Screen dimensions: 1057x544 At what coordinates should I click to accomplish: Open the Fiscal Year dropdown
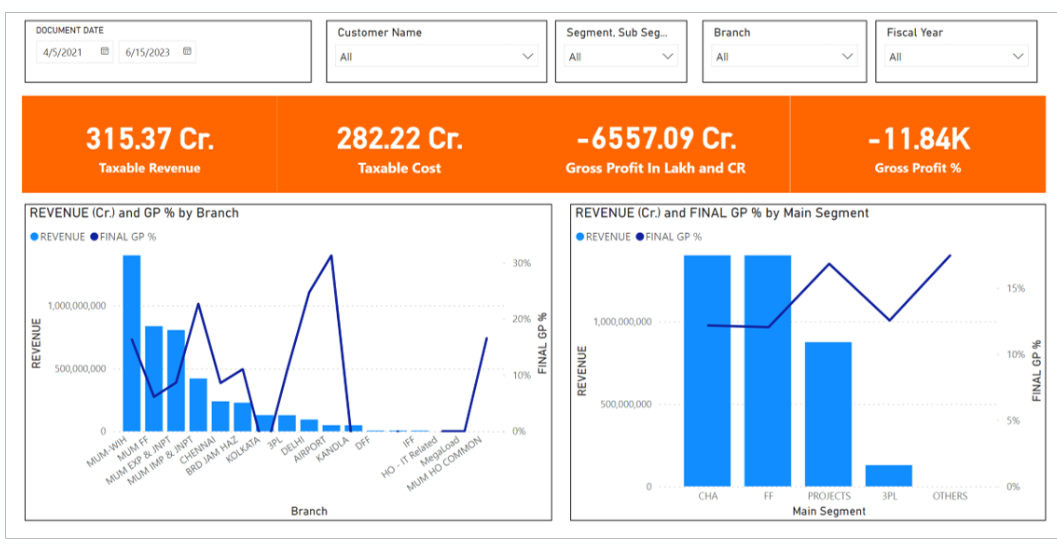tap(1018, 57)
